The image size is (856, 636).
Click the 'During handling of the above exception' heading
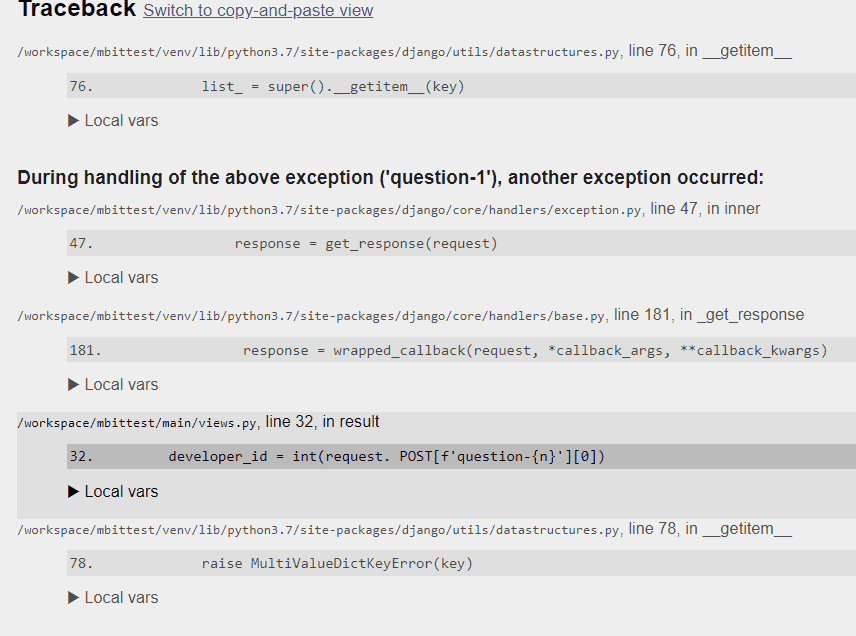coord(390,178)
